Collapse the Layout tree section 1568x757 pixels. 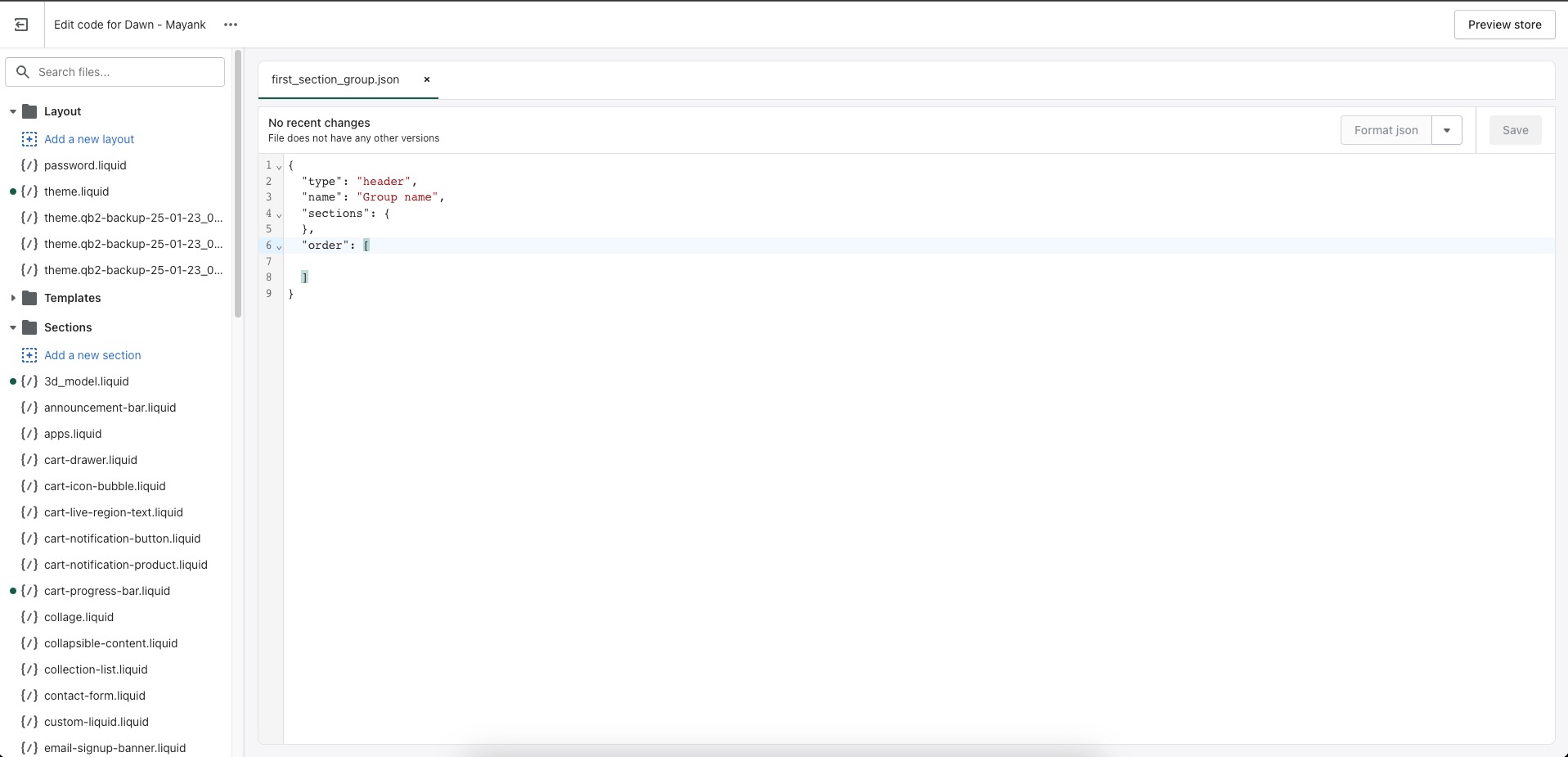coord(12,111)
